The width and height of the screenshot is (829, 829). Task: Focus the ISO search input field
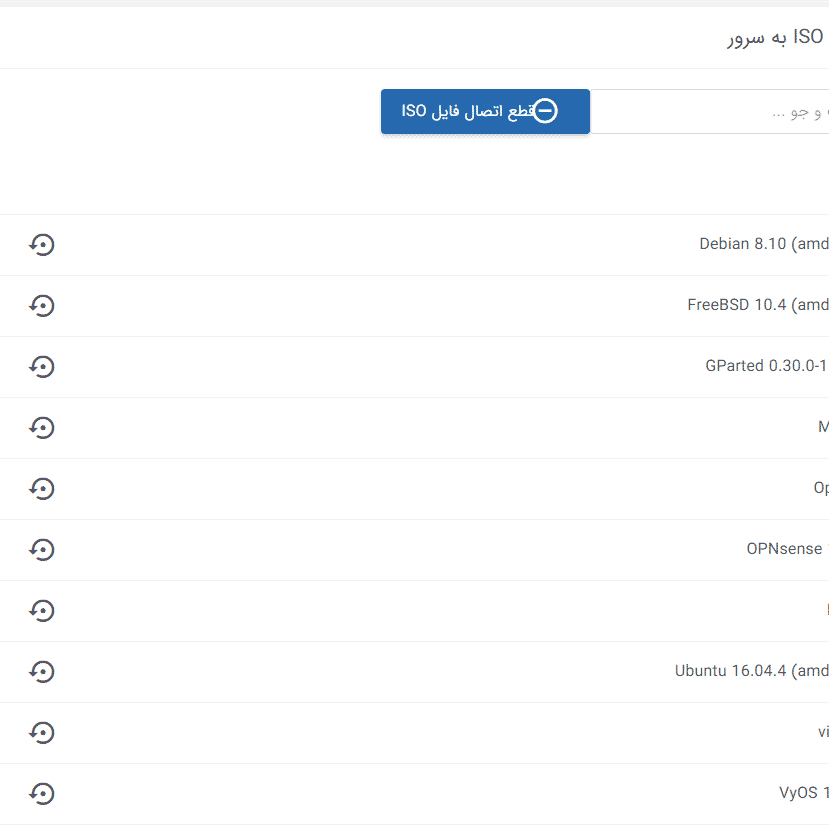pyautogui.click(x=709, y=112)
